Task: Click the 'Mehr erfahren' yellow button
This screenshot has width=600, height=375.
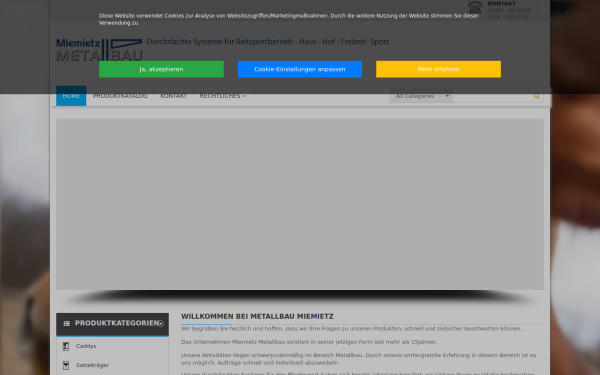Action: (x=438, y=69)
